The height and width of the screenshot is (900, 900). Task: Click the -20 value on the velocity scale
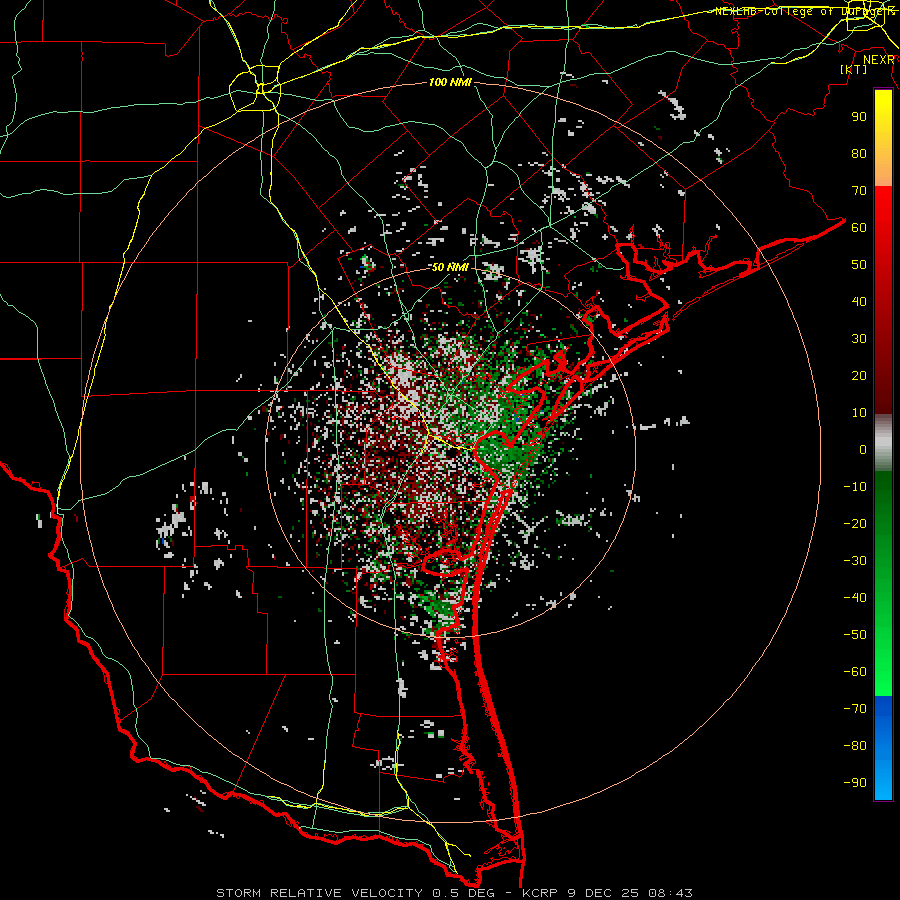point(855,524)
